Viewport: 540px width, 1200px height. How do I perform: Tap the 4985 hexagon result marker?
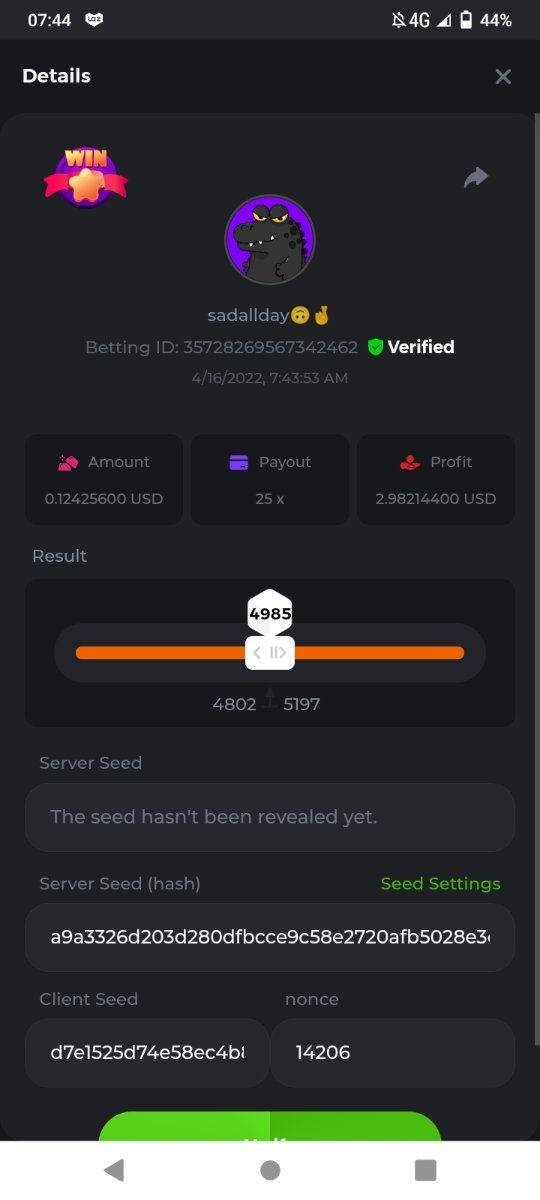tap(270, 614)
